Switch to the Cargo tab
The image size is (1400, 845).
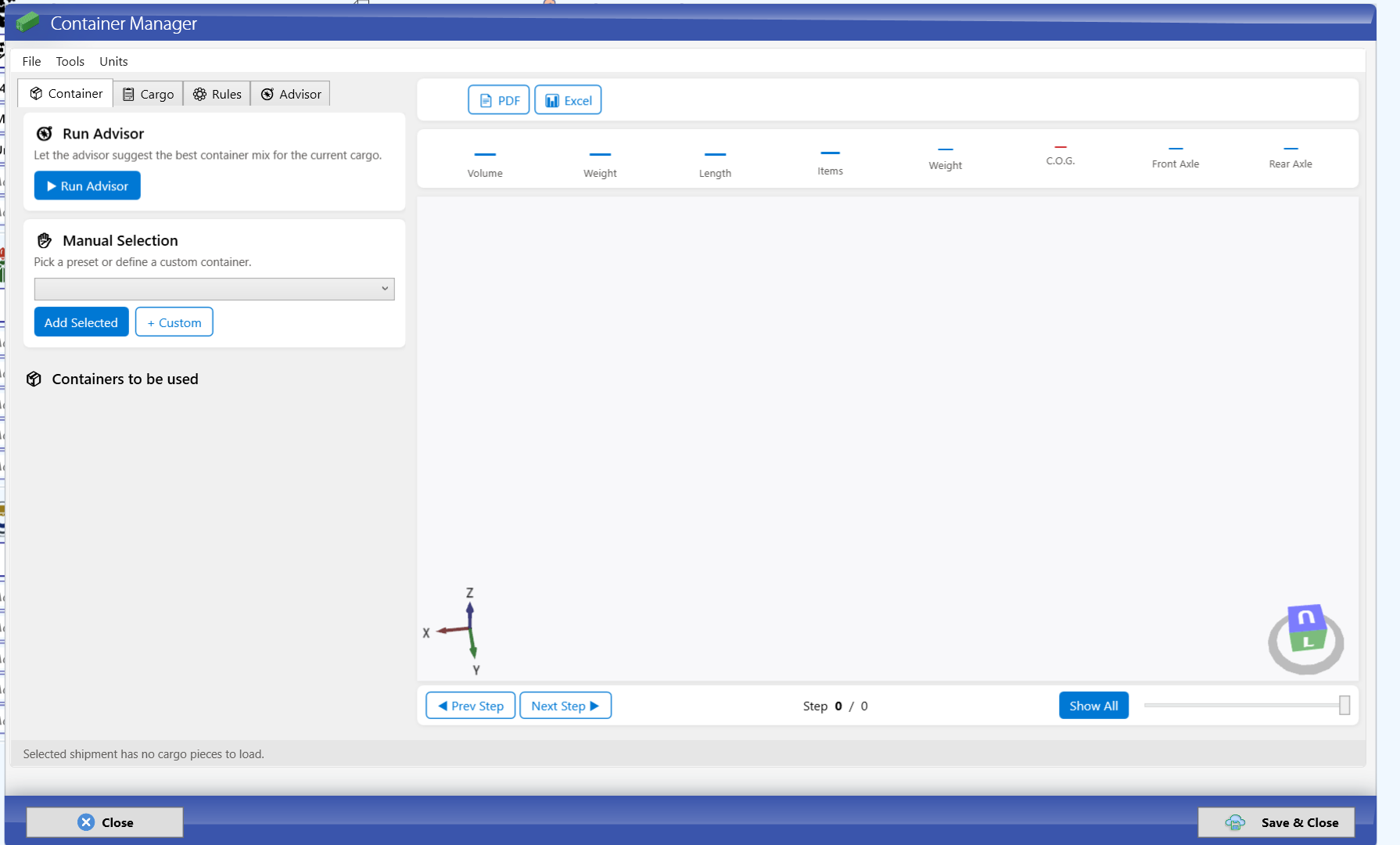point(148,94)
